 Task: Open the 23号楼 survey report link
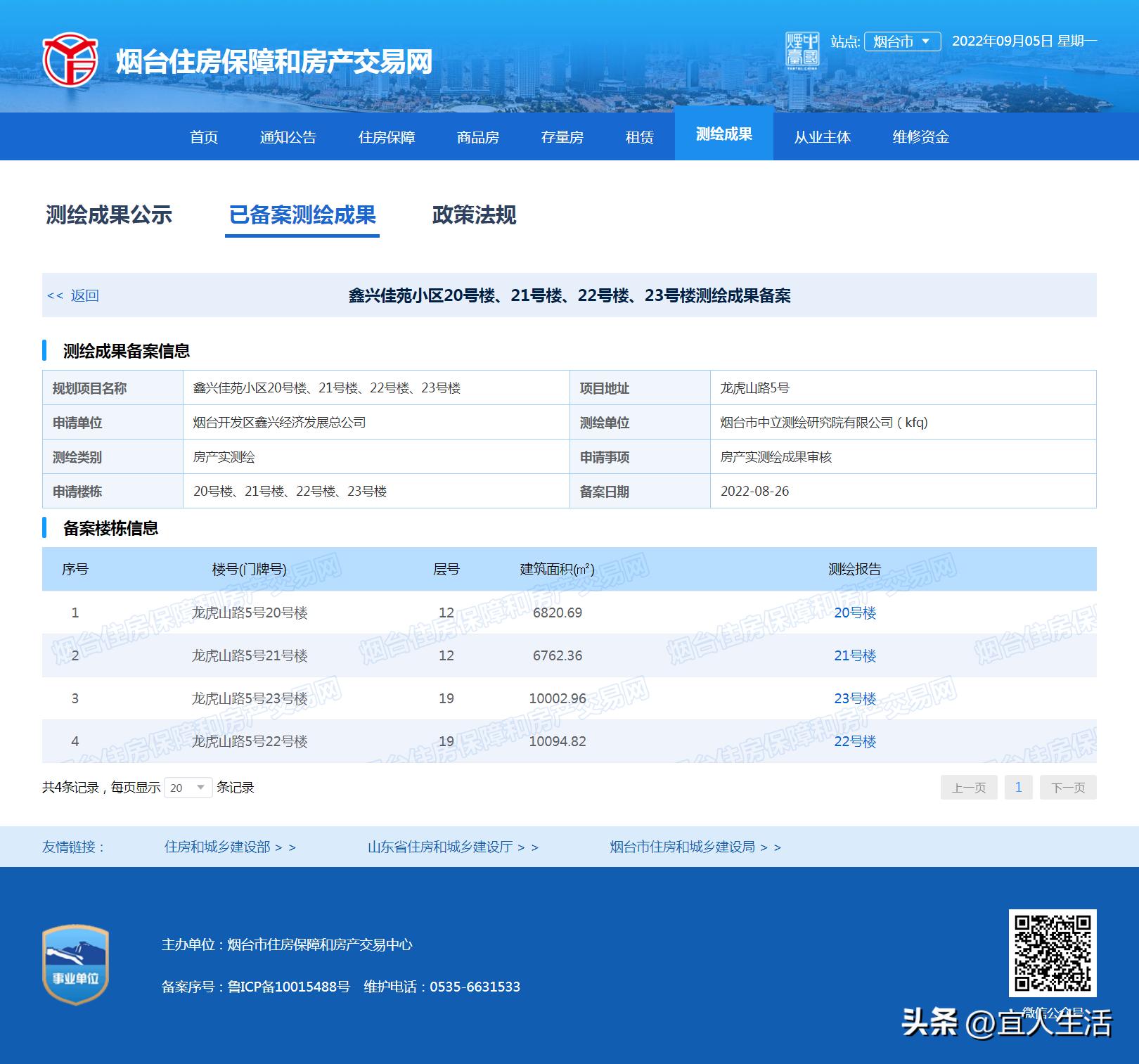pyautogui.click(x=855, y=698)
